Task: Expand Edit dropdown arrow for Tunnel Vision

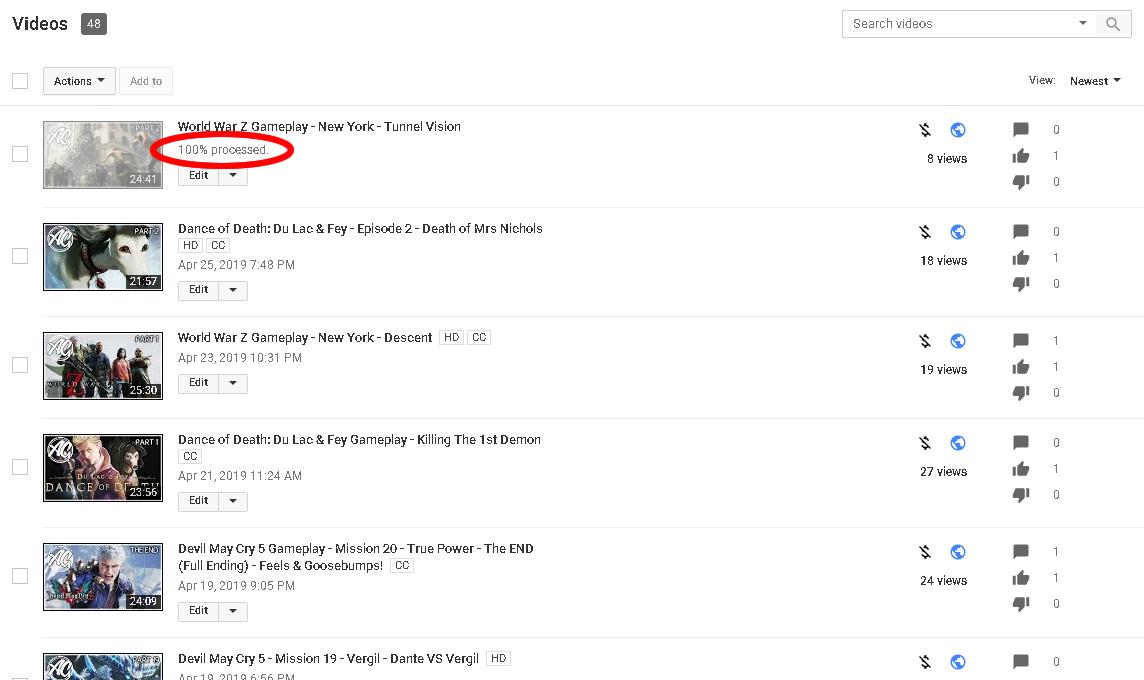Action: [233, 175]
